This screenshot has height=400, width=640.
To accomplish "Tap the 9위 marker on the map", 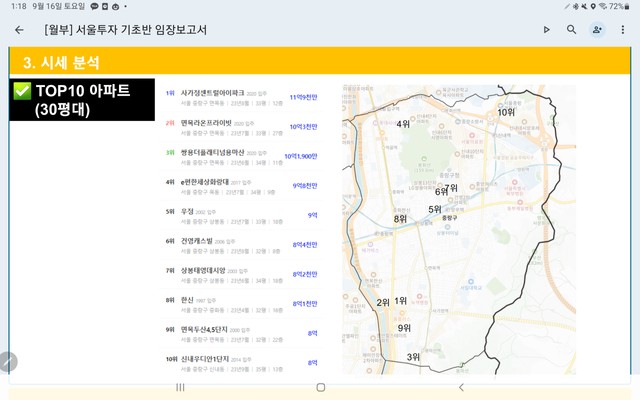I will [404, 328].
